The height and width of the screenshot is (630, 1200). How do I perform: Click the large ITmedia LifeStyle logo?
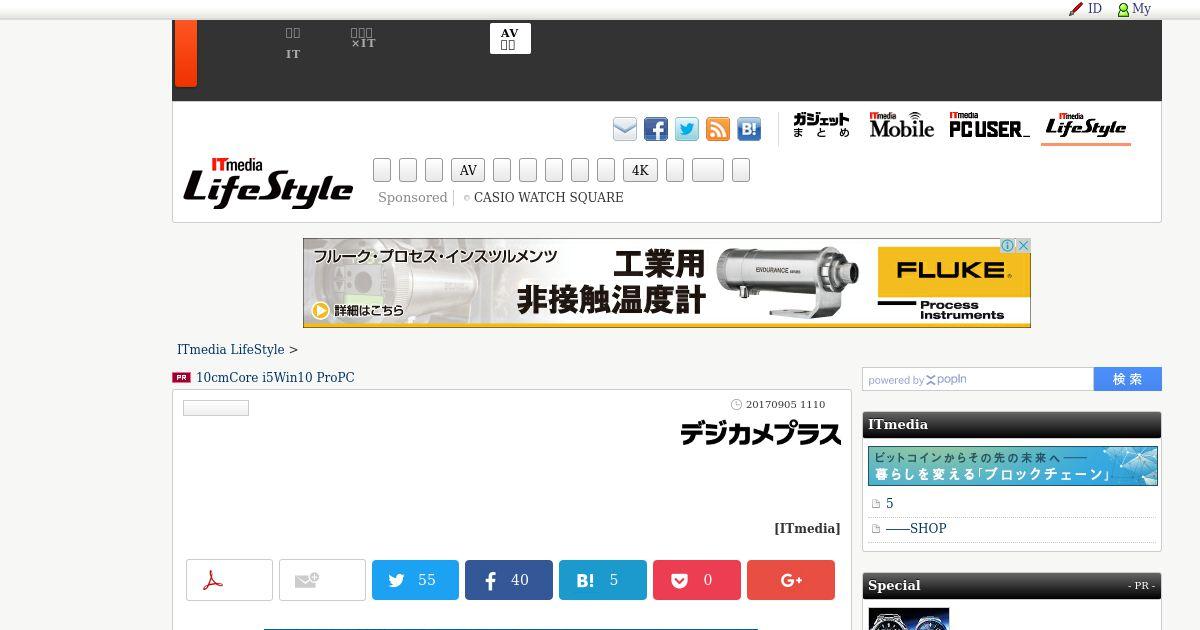[268, 183]
